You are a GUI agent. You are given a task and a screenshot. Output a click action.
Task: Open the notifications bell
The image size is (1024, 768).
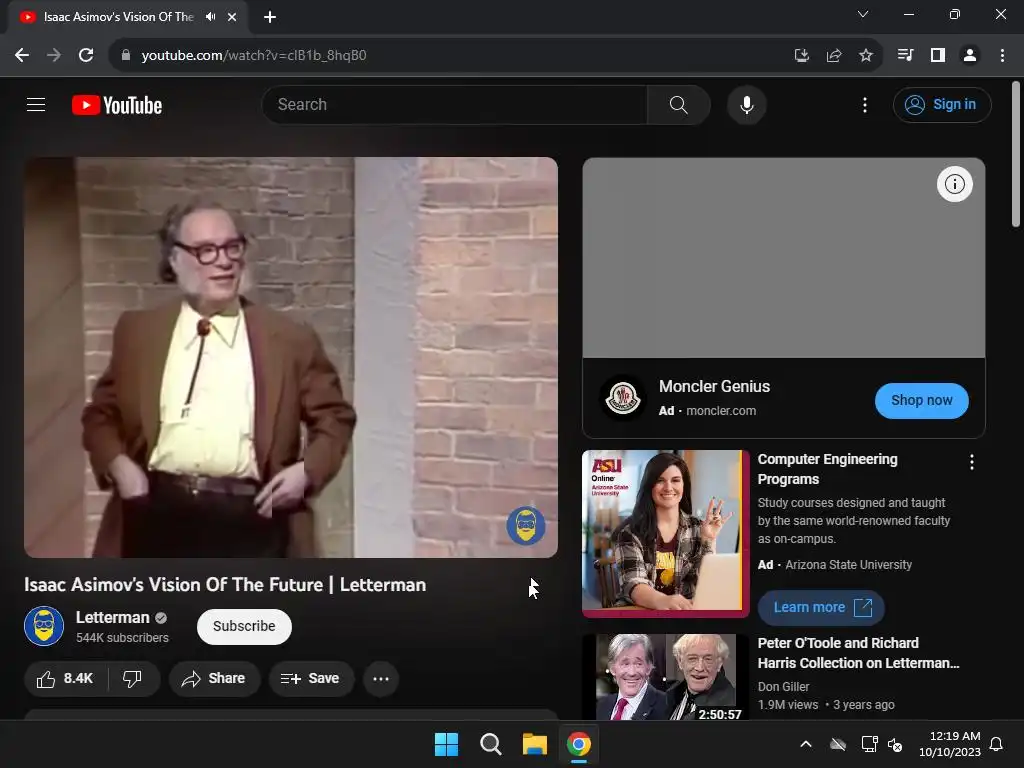click(x=997, y=744)
